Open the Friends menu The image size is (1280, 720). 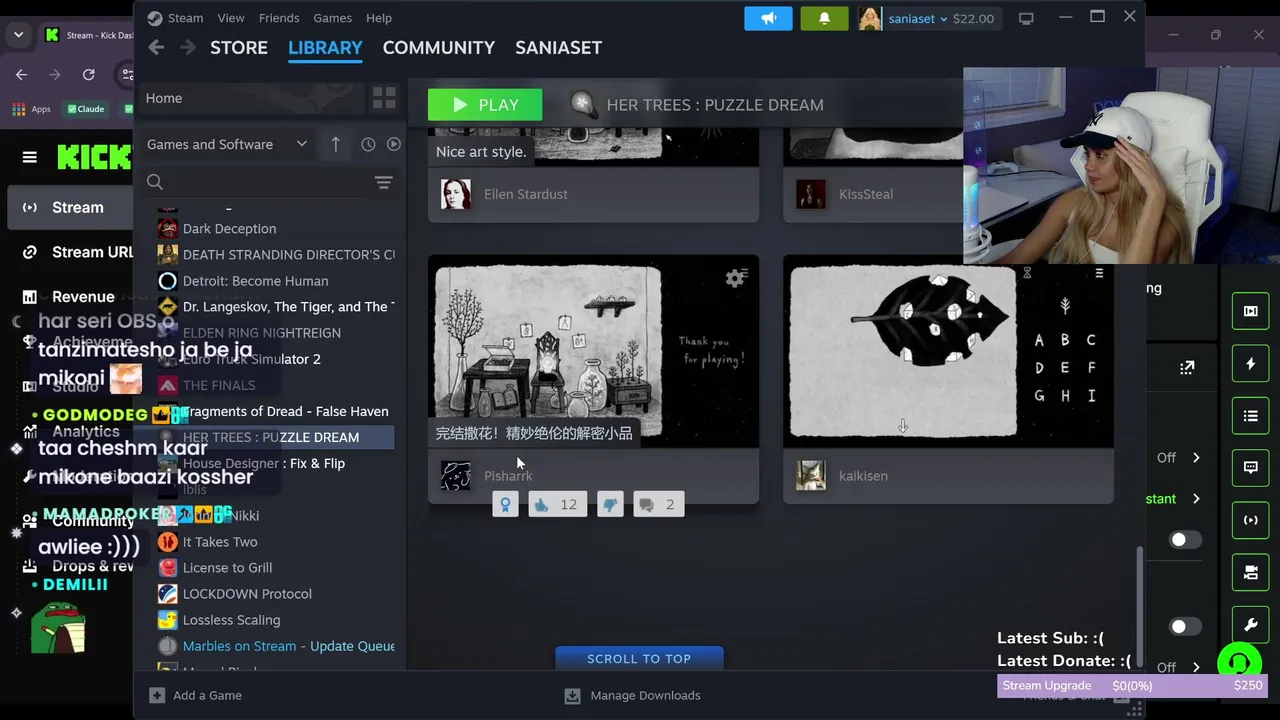click(x=279, y=18)
